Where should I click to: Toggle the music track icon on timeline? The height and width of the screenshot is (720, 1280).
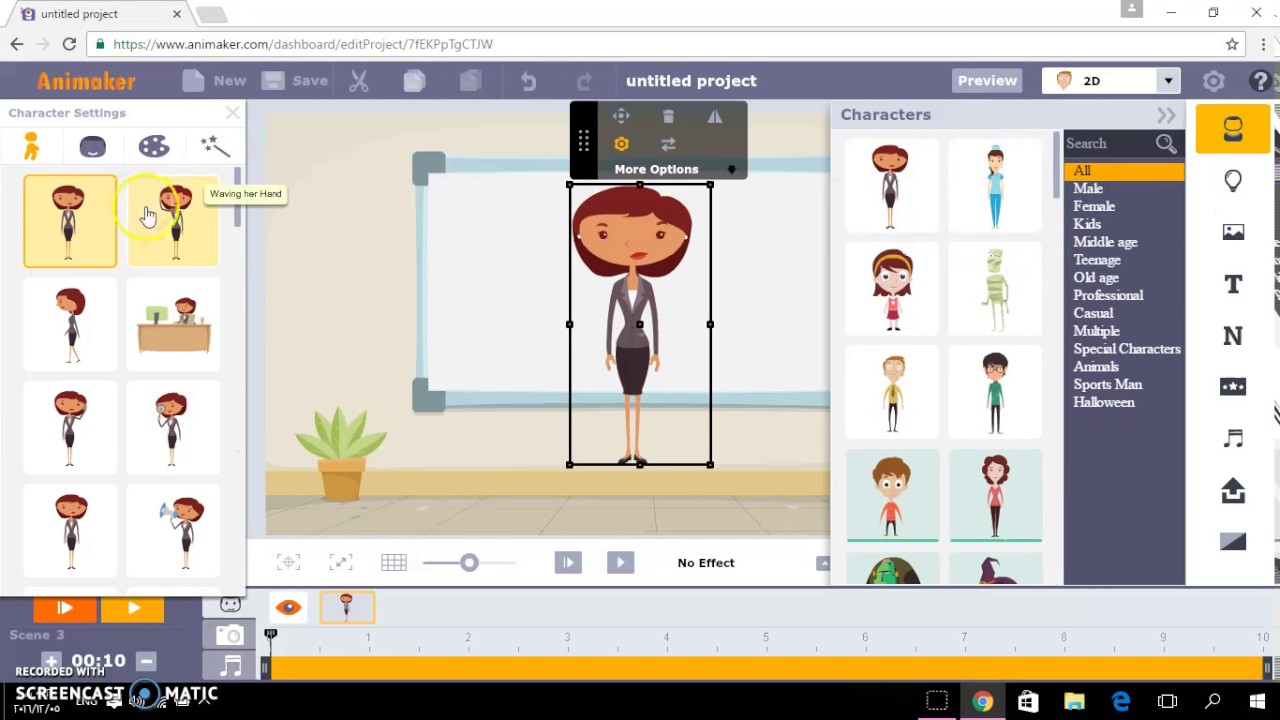(230, 664)
